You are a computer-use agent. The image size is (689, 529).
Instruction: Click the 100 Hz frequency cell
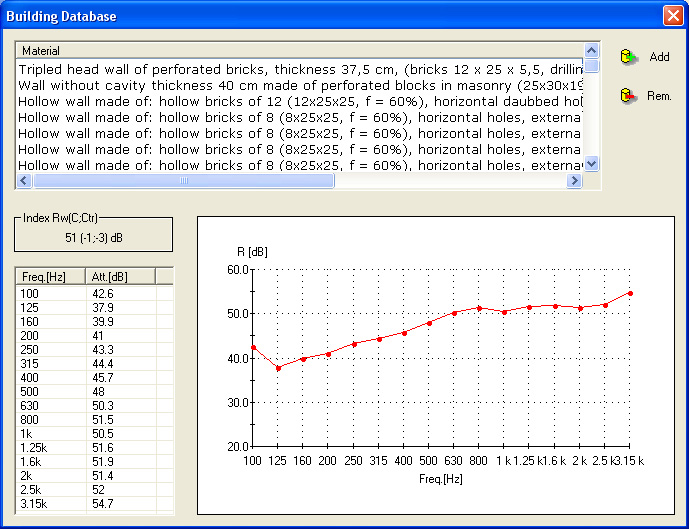pyautogui.click(x=51, y=293)
